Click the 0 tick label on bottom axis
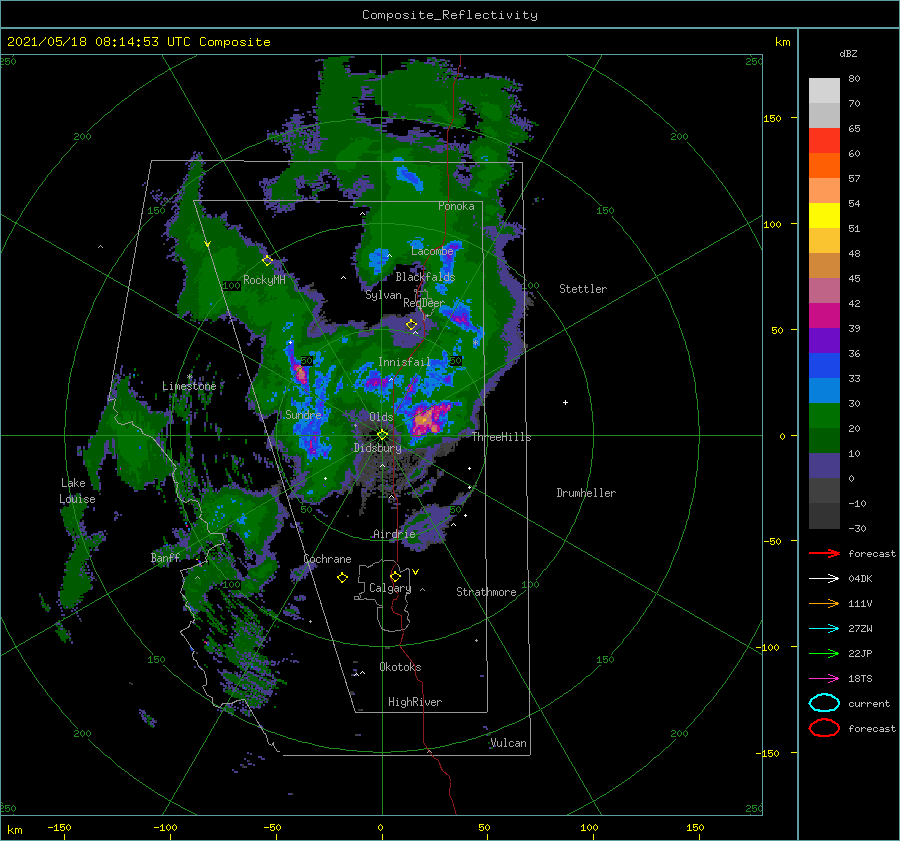This screenshot has height=841, width=900. [x=381, y=827]
